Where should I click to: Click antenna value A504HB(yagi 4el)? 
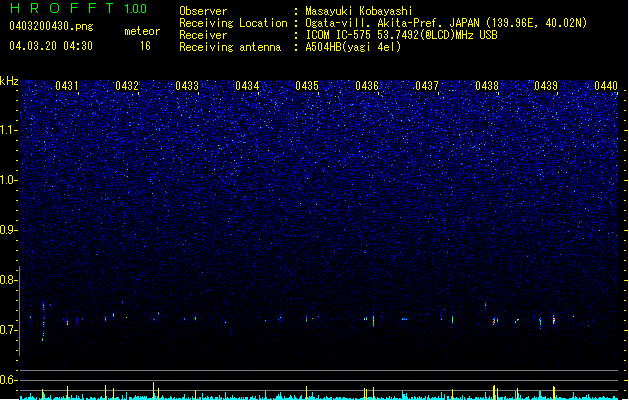353,47
